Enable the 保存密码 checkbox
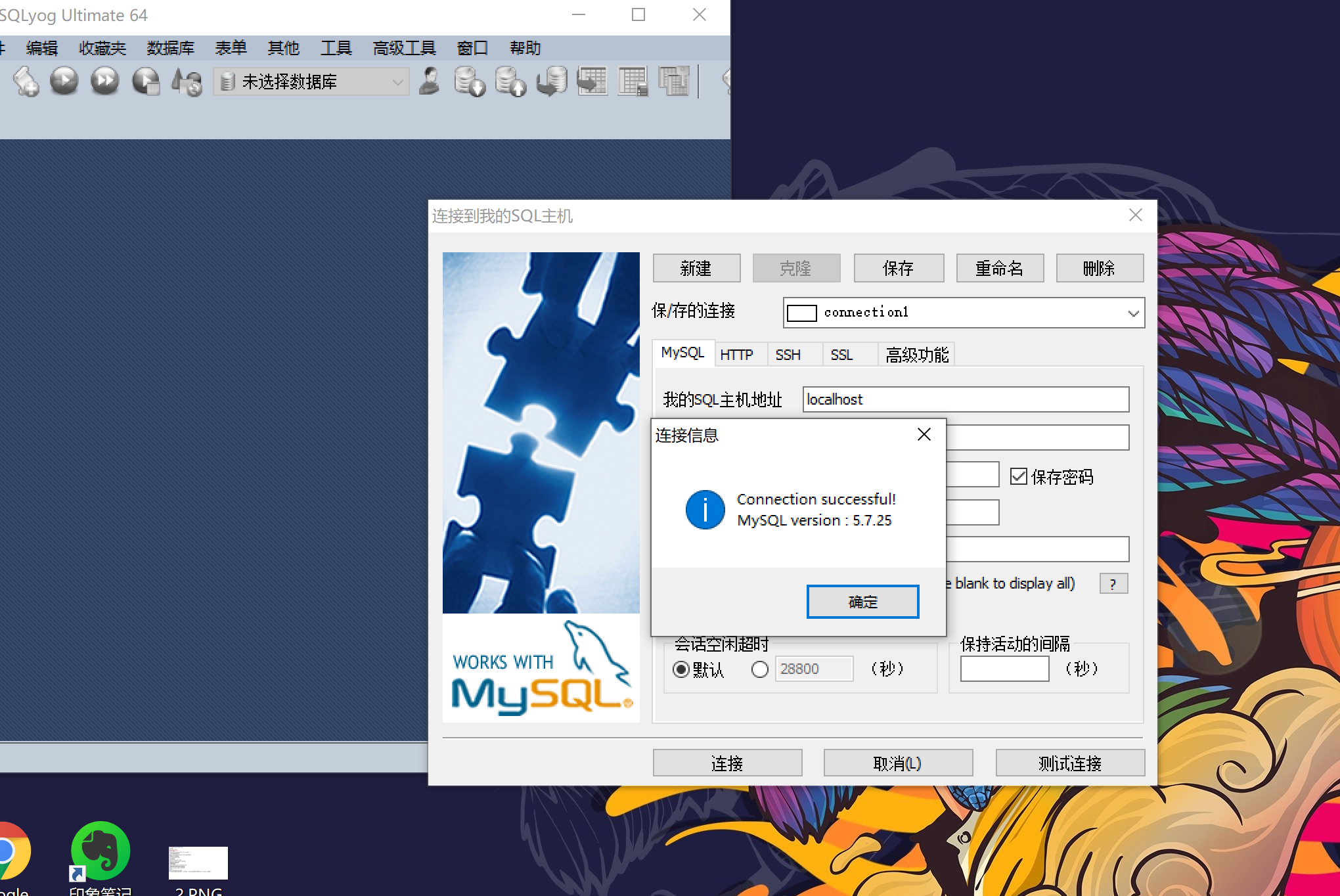 1019,476
